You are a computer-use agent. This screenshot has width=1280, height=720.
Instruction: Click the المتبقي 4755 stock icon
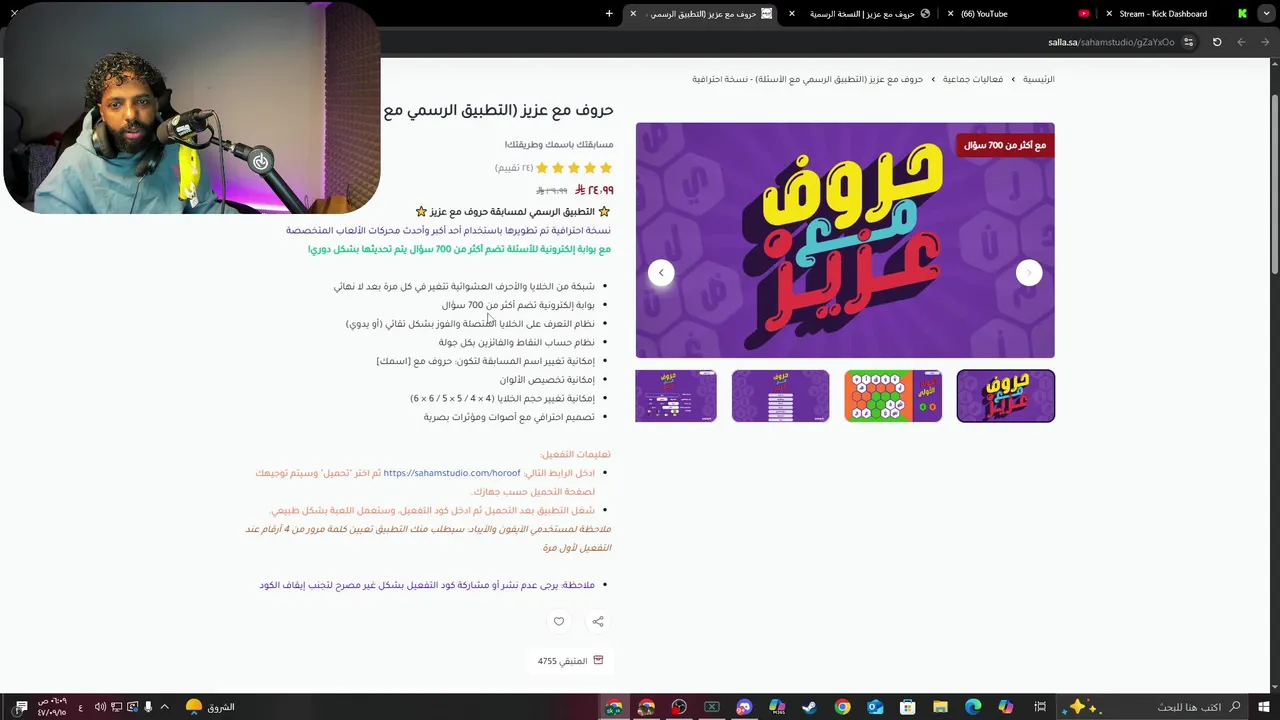[x=598, y=661]
